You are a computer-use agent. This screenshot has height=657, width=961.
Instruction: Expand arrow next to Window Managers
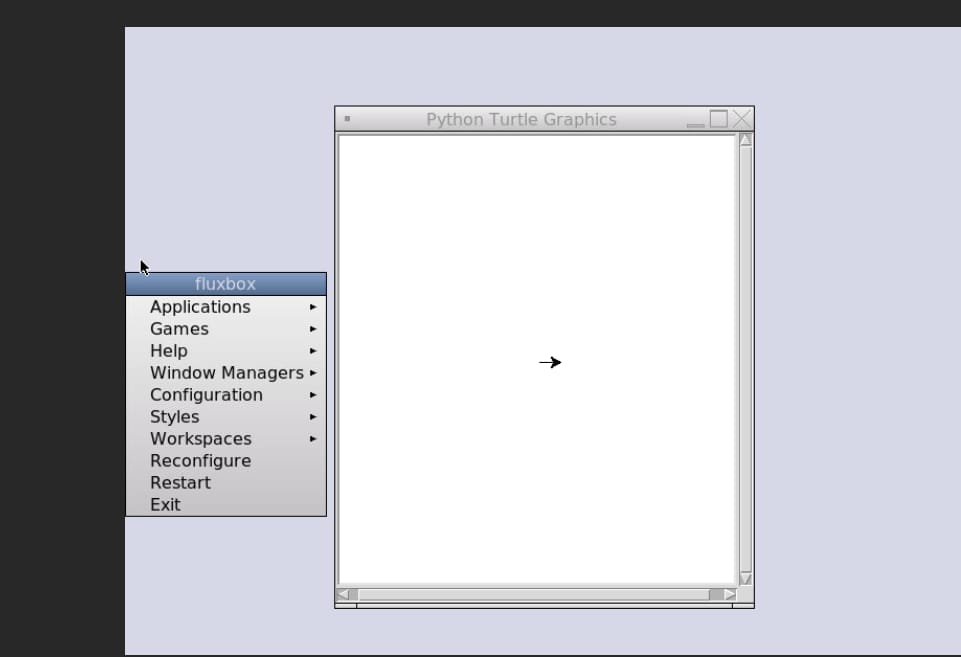[x=313, y=373]
